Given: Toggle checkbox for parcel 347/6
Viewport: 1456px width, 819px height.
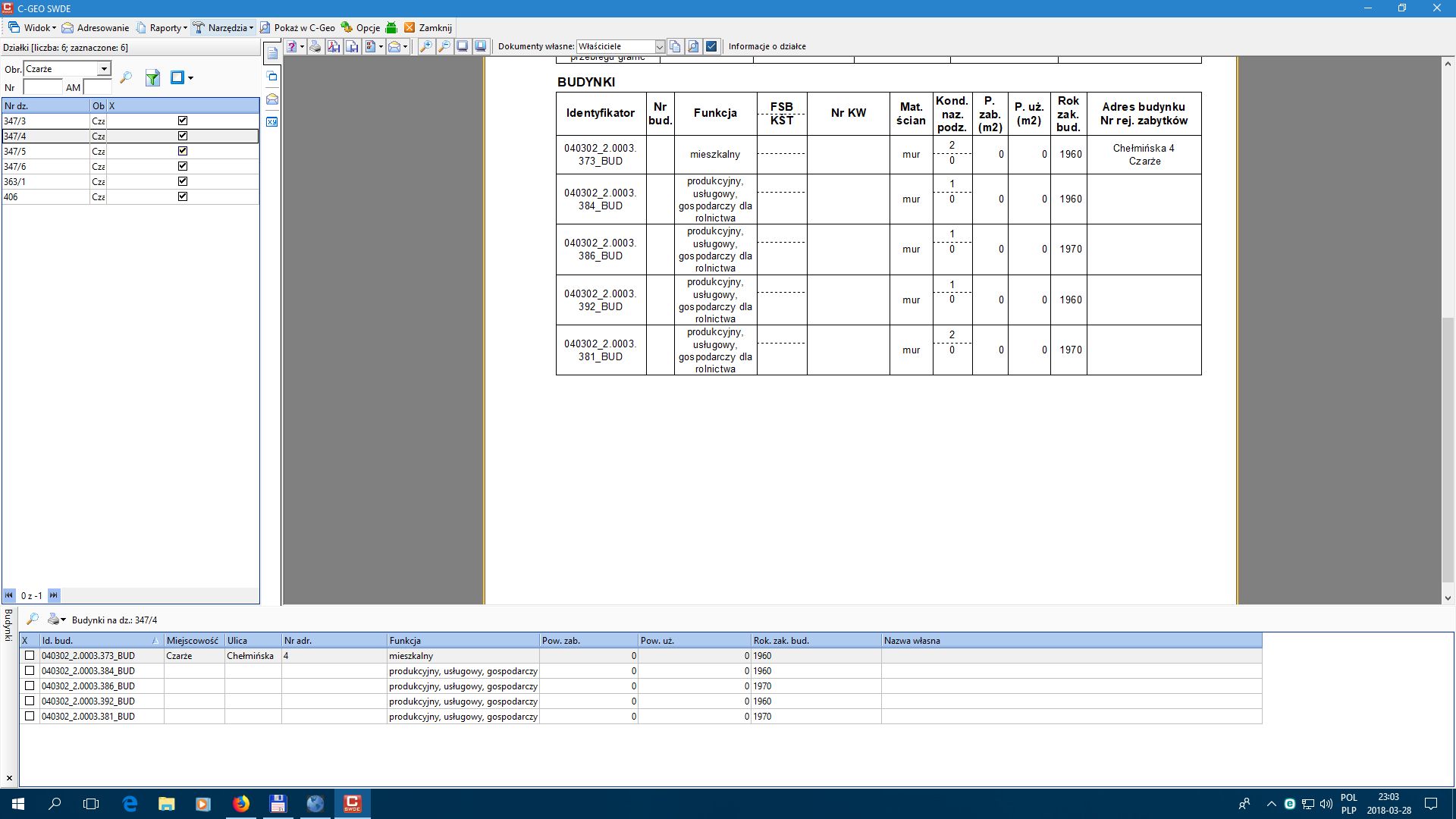Looking at the screenshot, I should coord(183,166).
